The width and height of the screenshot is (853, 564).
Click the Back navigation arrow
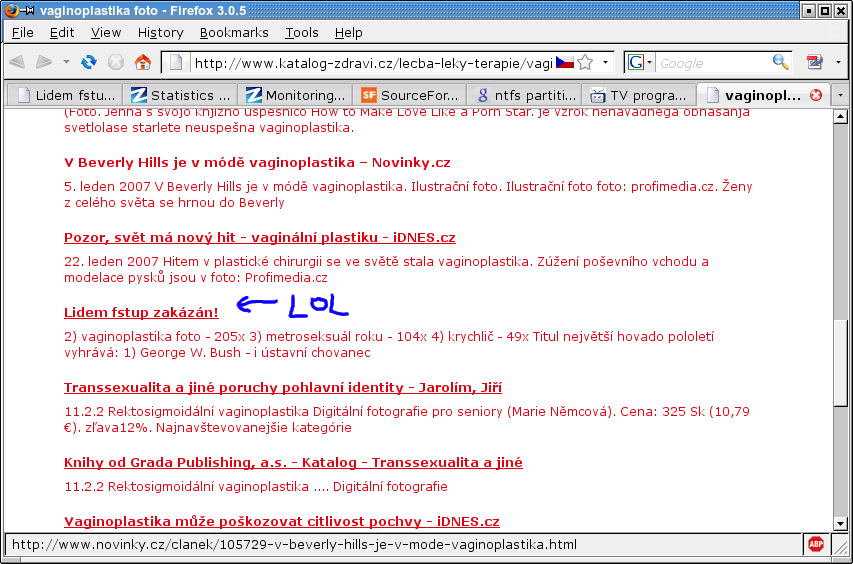point(17,62)
